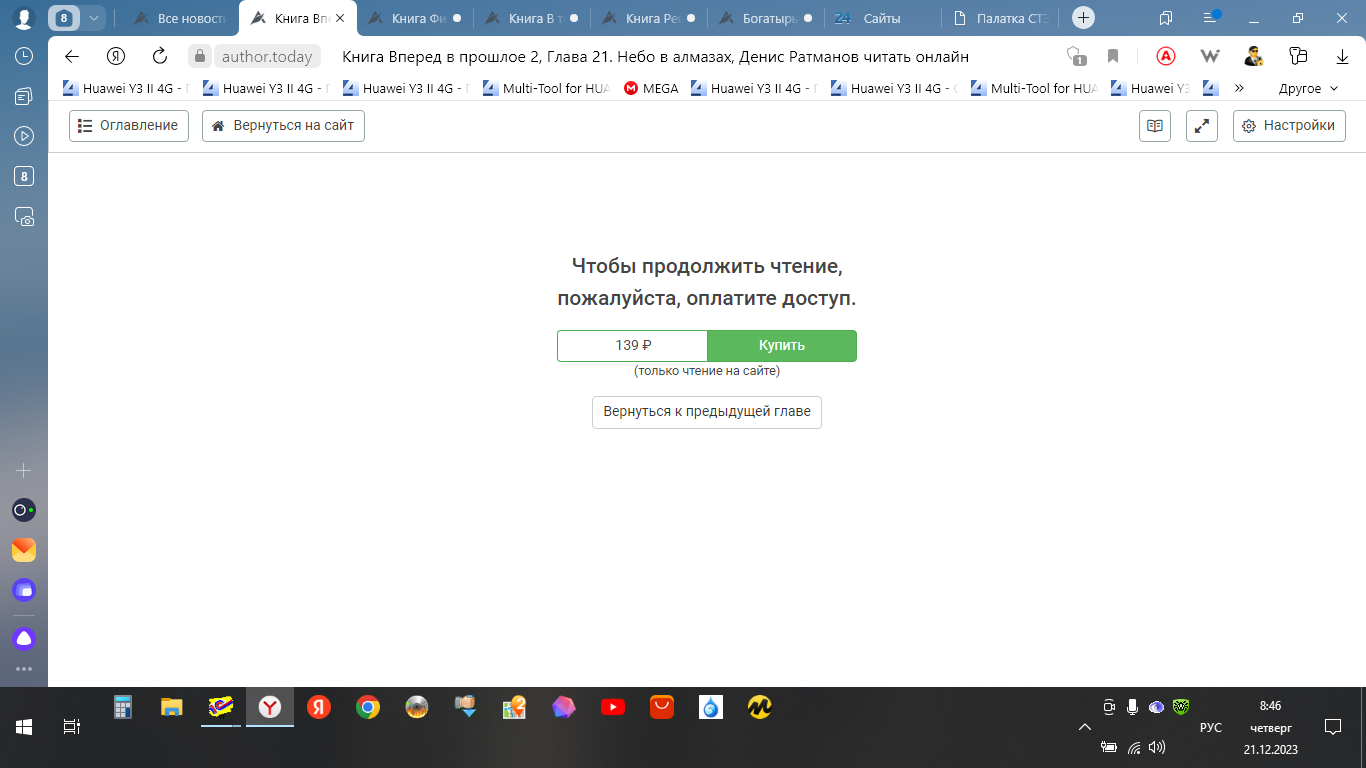The image size is (1366, 768).
Task: Open the new tab plus button
Action: 1083,18
